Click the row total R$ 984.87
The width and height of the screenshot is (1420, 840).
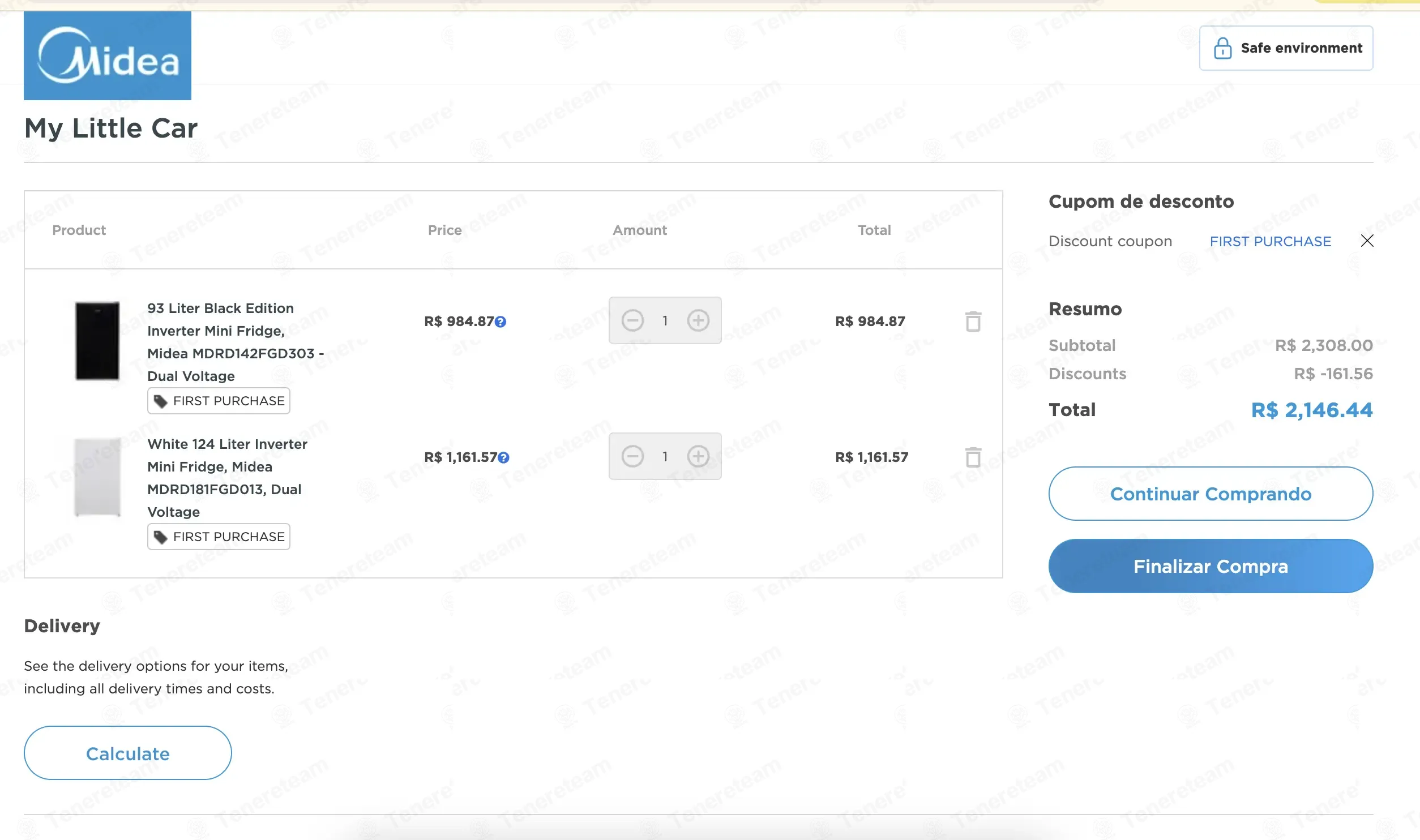pyautogui.click(x=870, y=322)
